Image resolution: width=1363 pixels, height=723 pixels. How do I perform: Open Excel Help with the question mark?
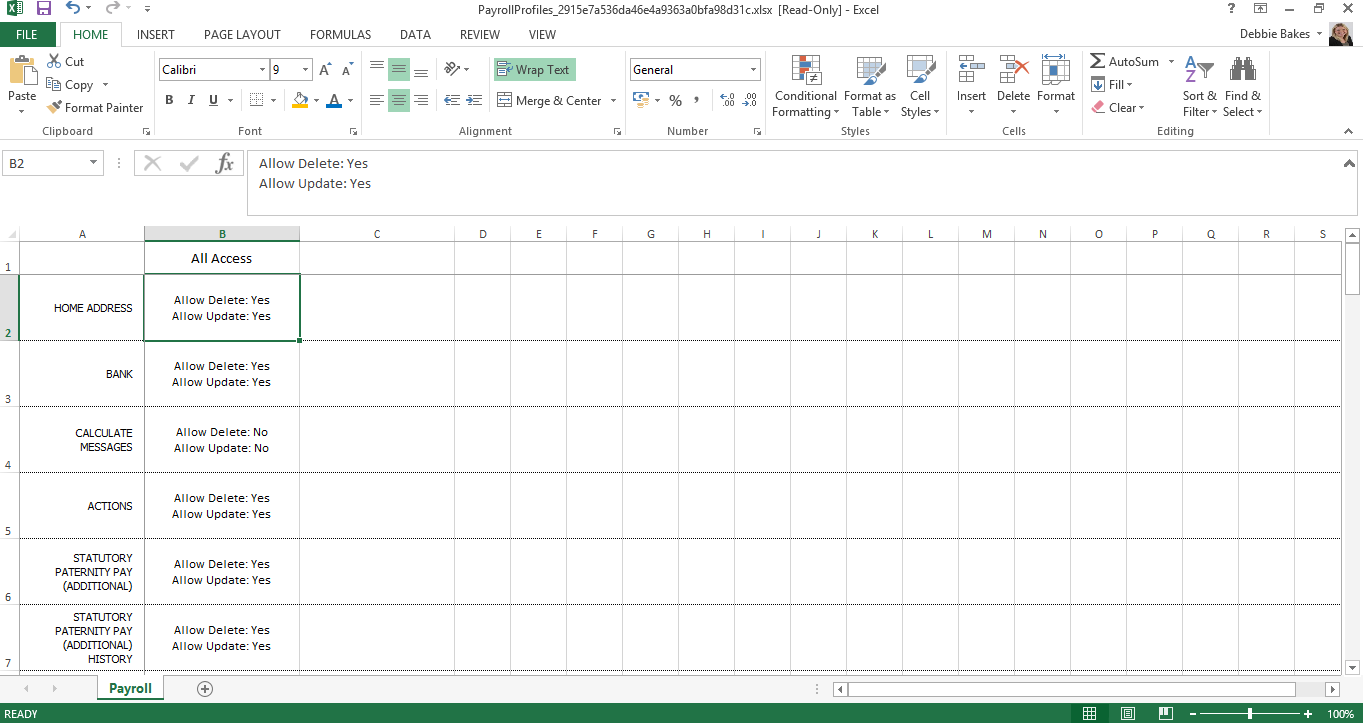[1231, 8]
